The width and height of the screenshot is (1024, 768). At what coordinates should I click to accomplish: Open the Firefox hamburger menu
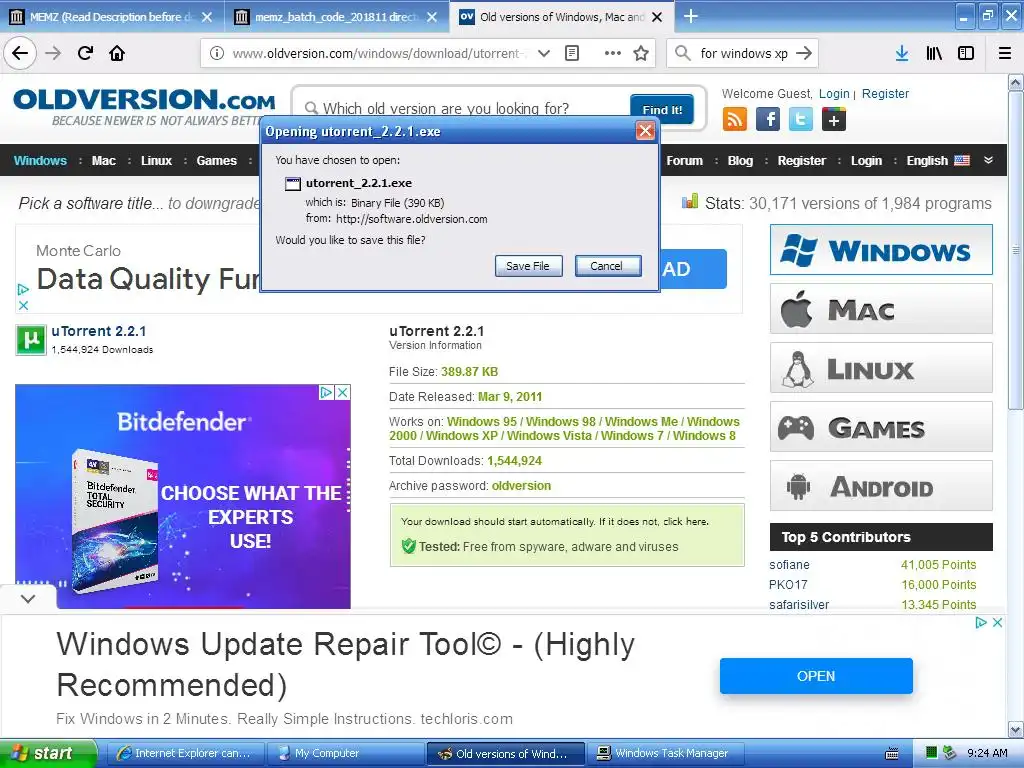(1005, 54)
